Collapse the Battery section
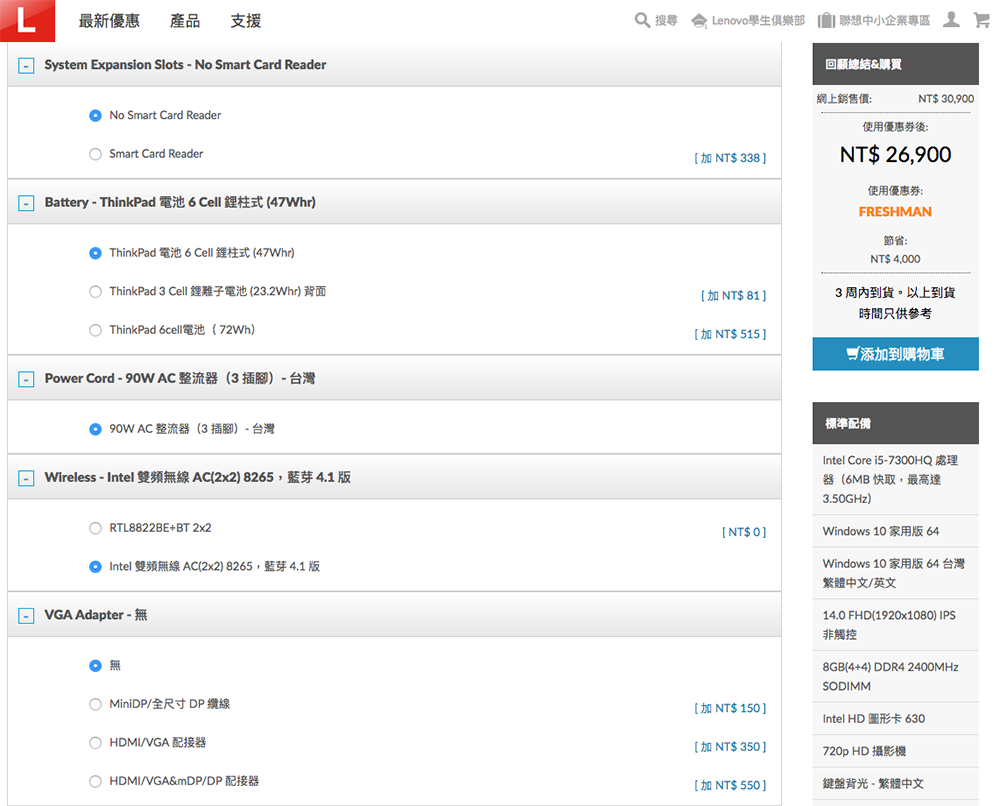Viewport: 1000px width, 806px height. 26,203
